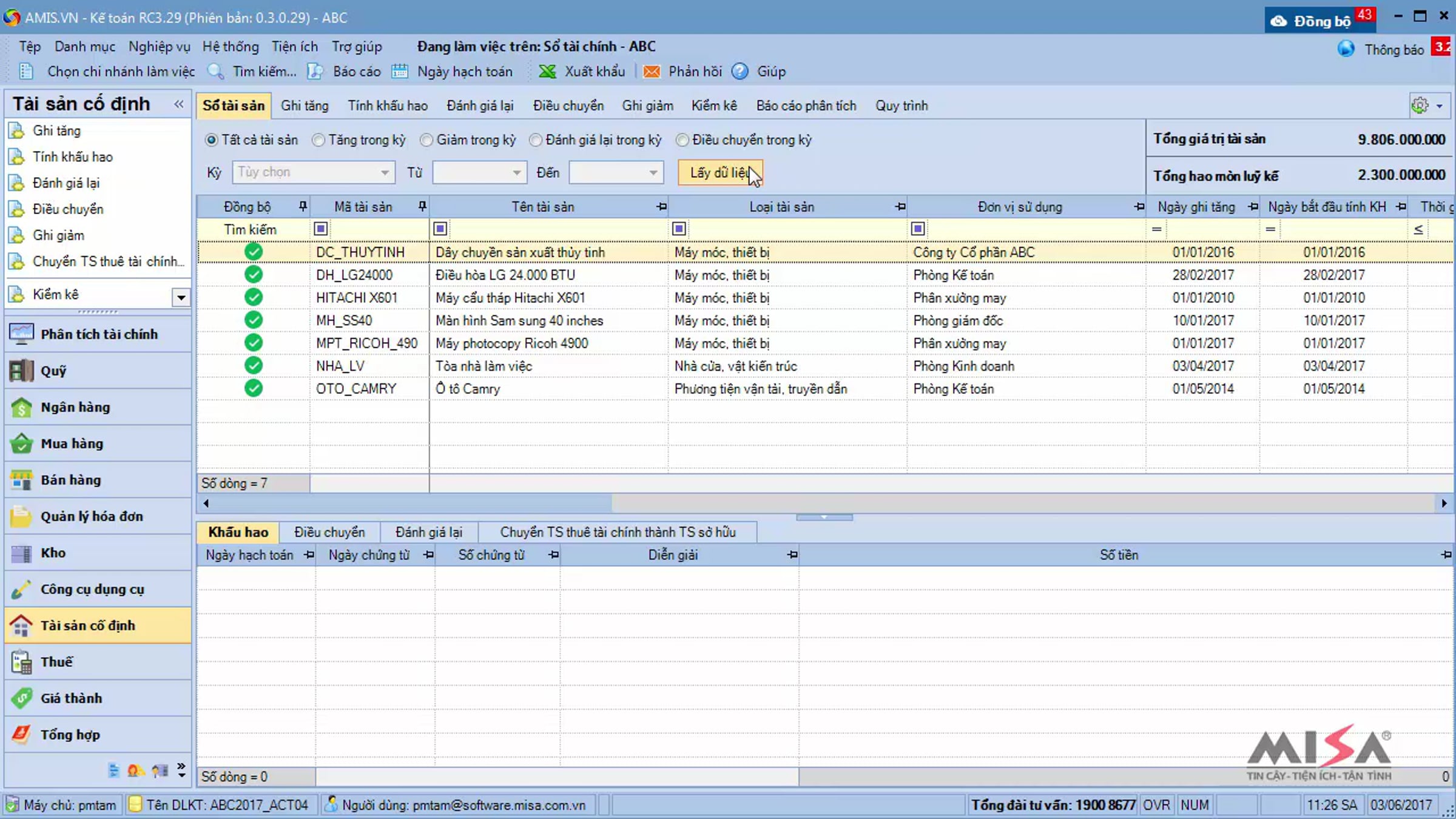
Task: Click the Công cụ dụng cụ pencil icon
Action: (x=21, y=589)
